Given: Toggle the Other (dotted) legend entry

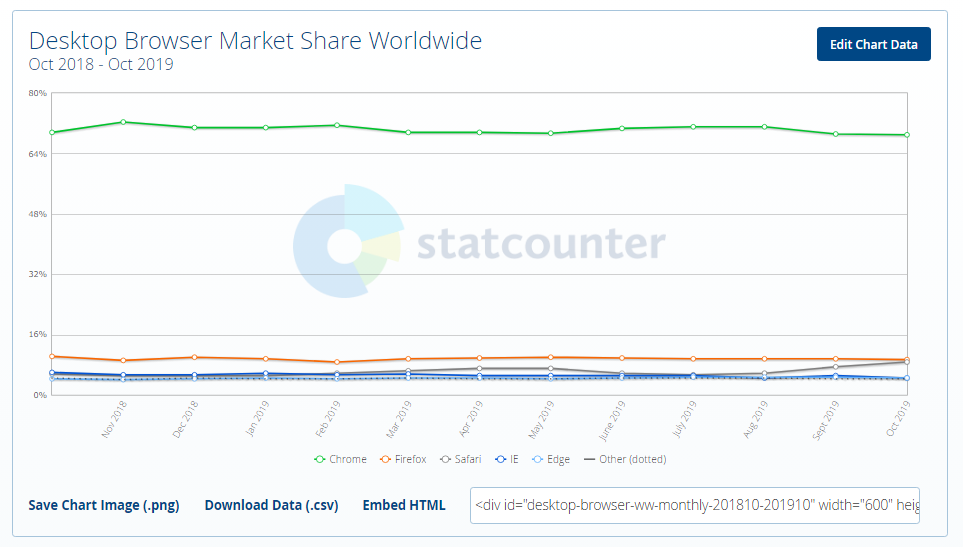Looking at the screenshot, I should pos(625,459).
